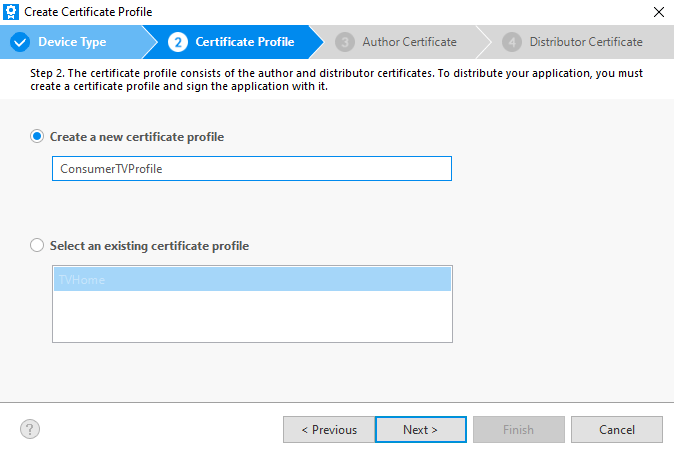674x455 pixels.
Task: Cancel the certificate profile wizard
Action: (x=617, y=429)
